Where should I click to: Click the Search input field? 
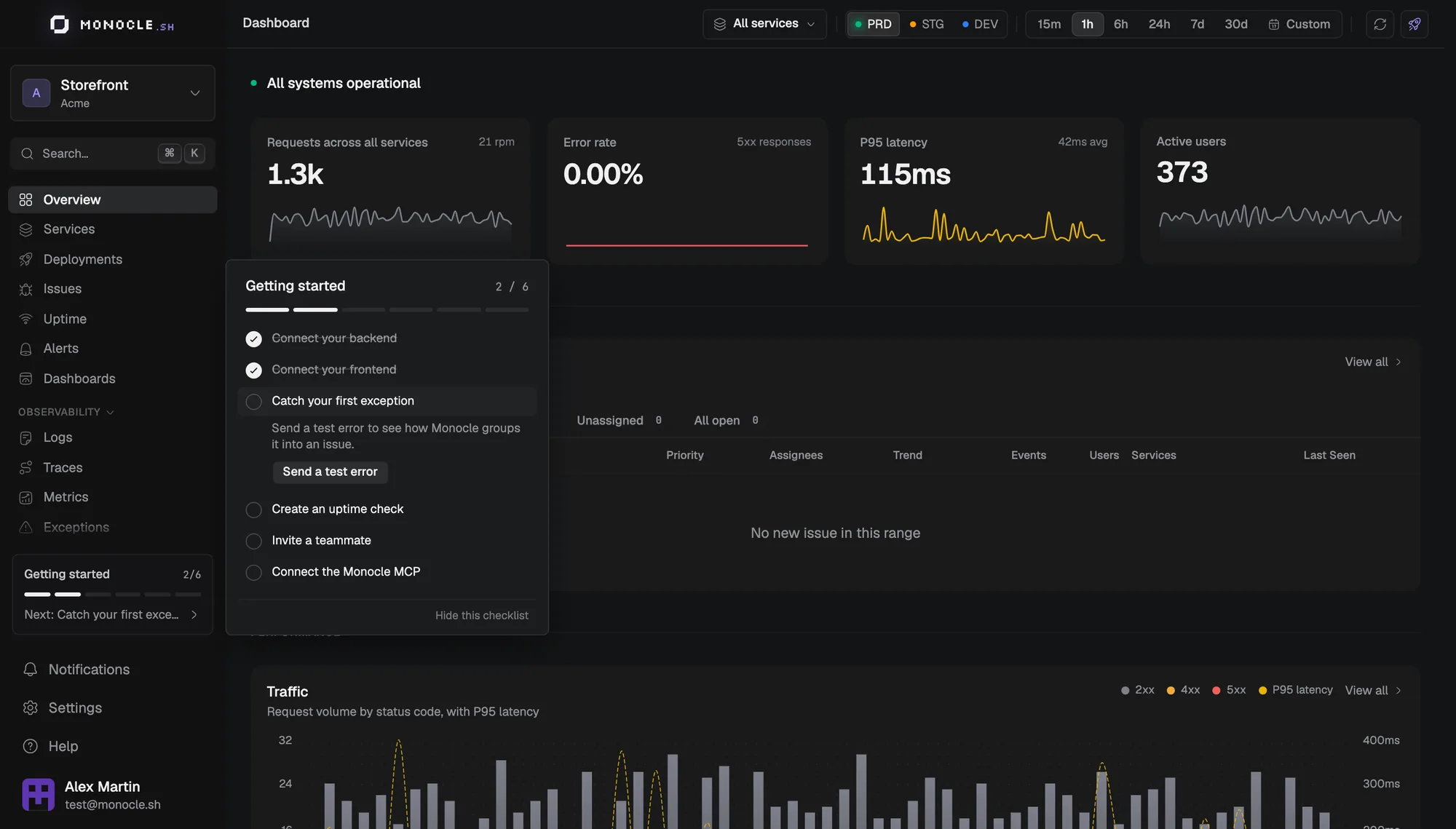pos(113,154)
